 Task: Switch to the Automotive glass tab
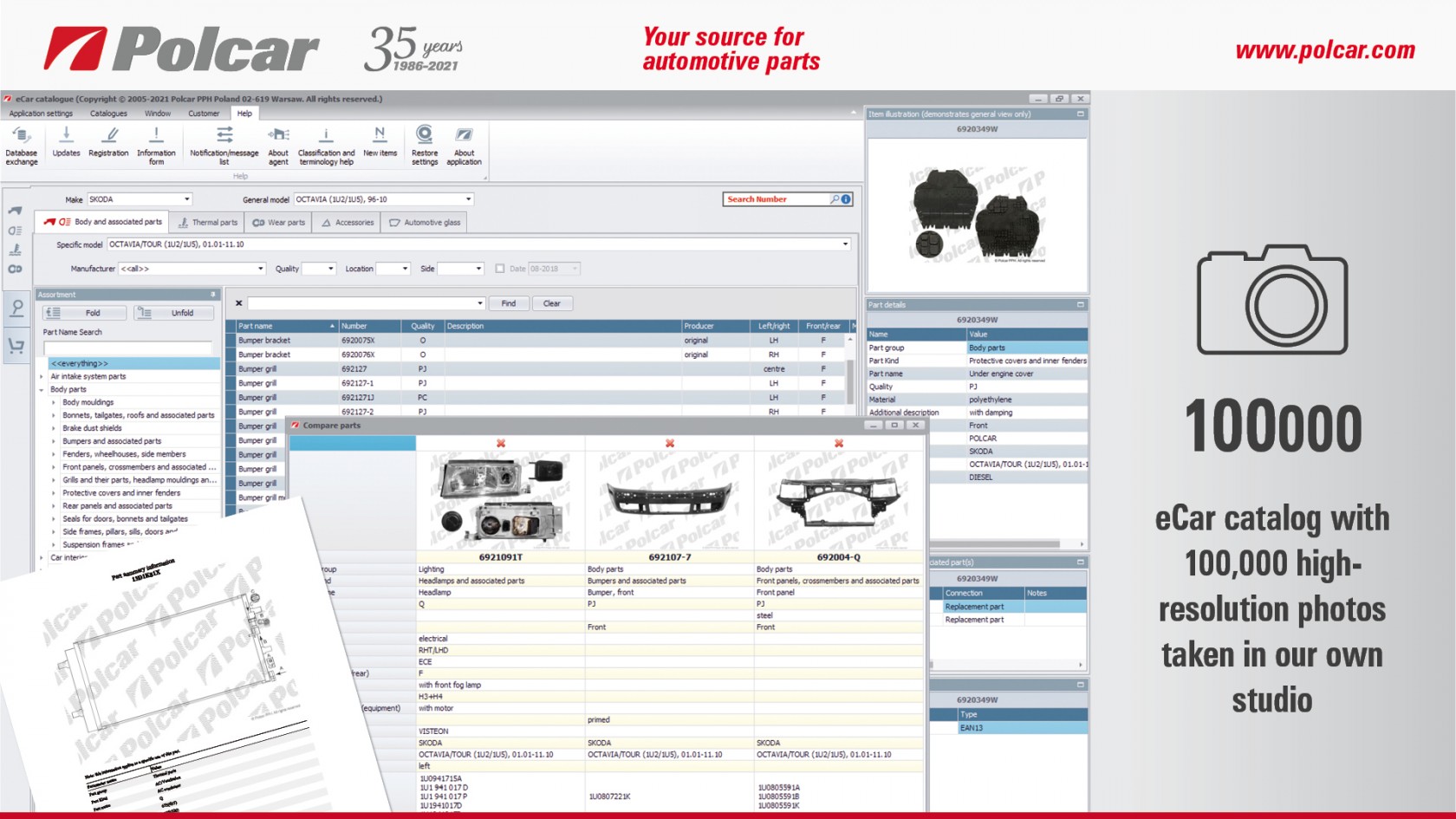(x=425, y=223)
